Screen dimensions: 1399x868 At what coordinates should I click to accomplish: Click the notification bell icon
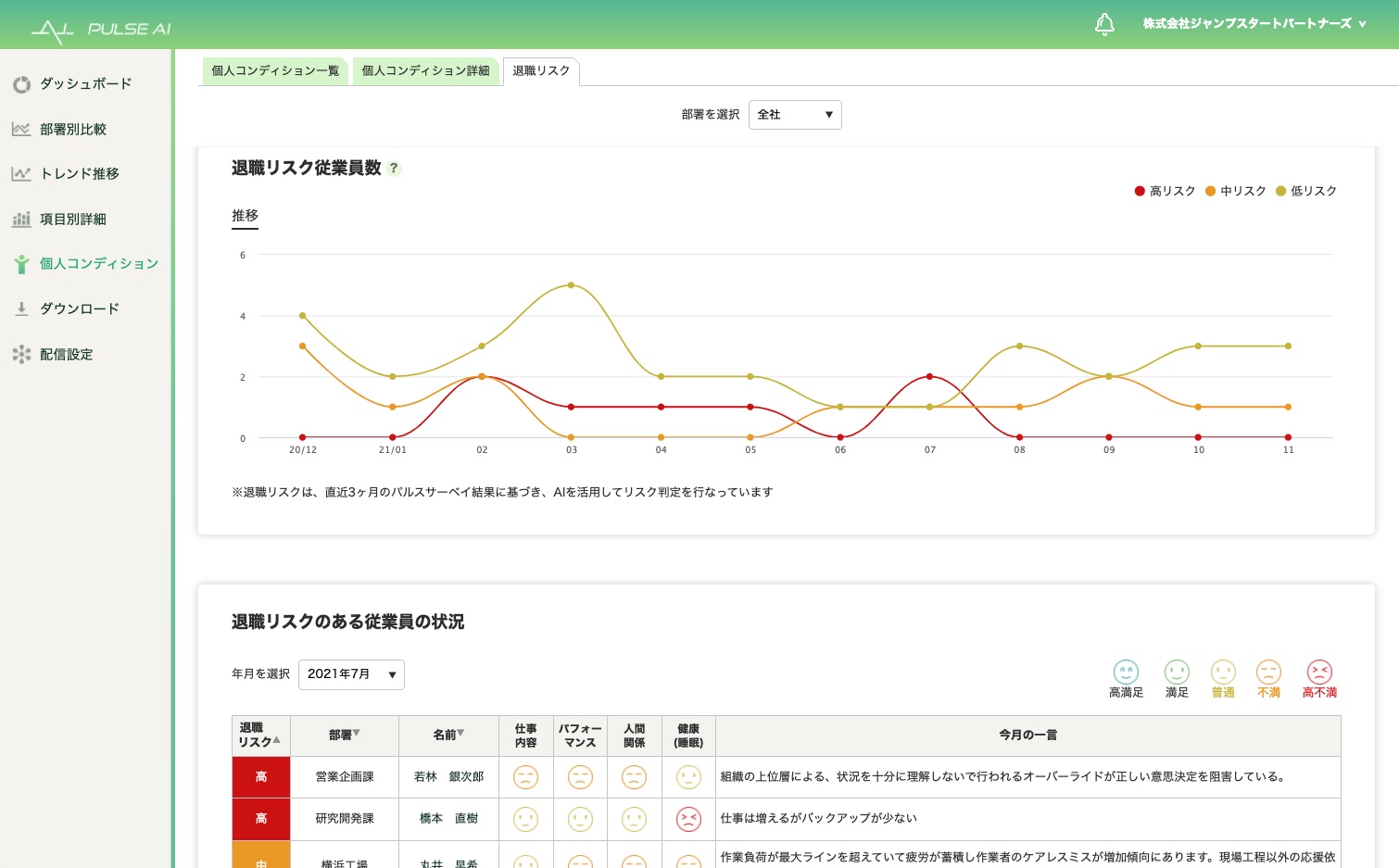pyautogui.click(x=1104, y=24)
